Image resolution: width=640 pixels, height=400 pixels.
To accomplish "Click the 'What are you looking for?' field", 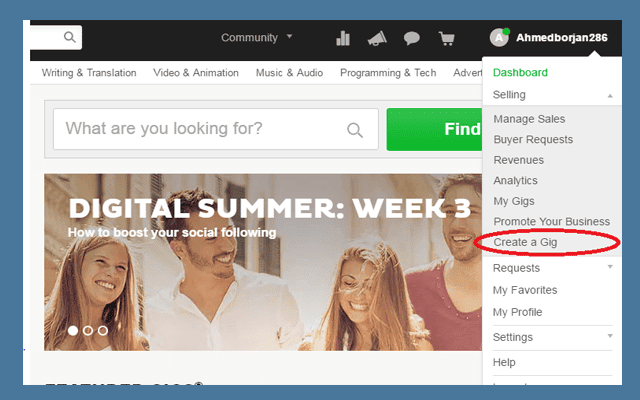I will pos(200,129).
